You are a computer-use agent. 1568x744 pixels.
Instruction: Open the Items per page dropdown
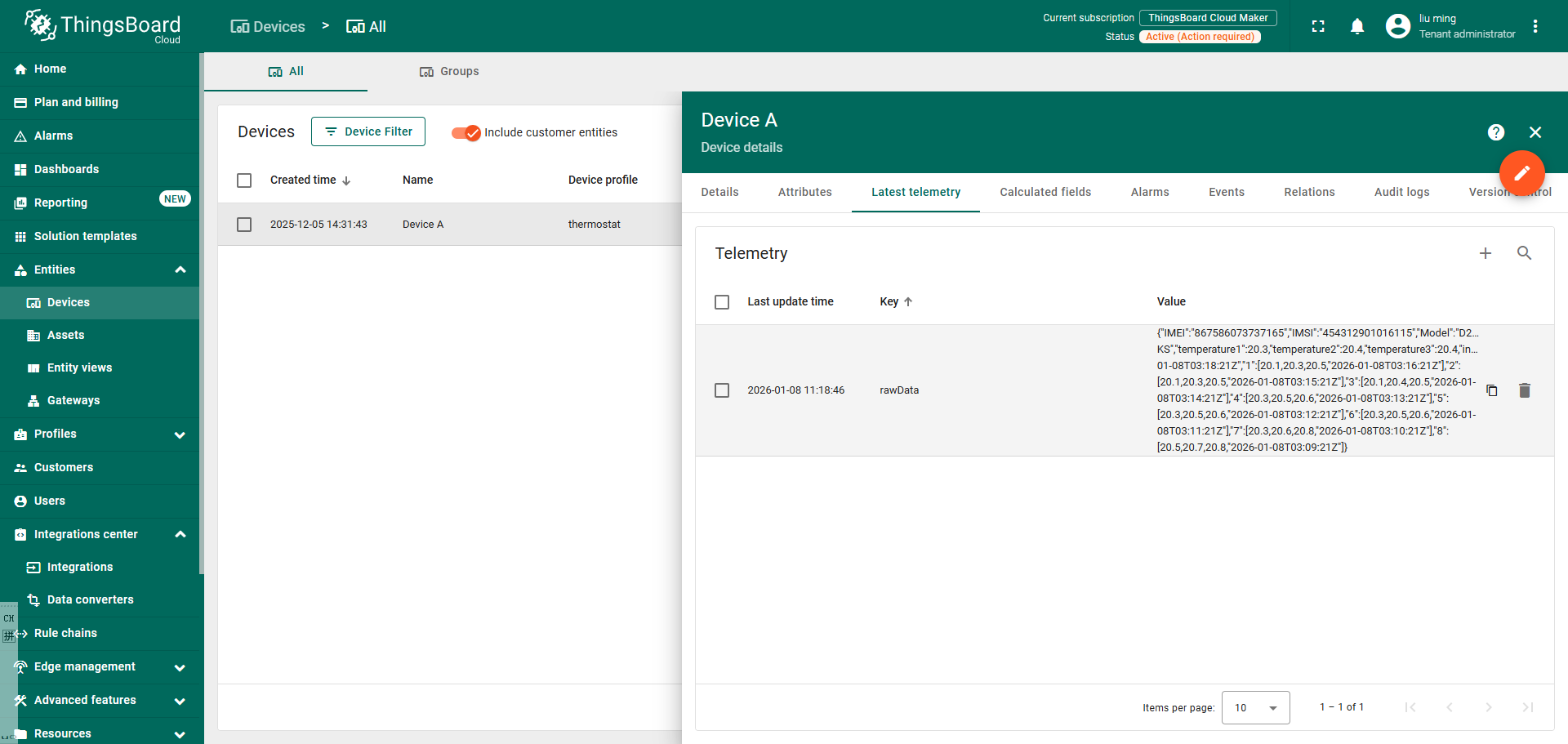(1256, 707)
